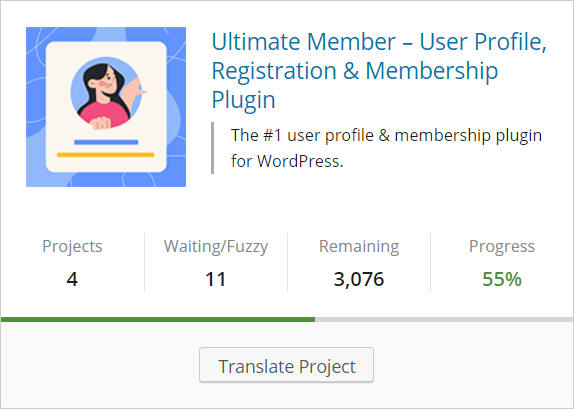The width and height of the screenshot is (574, 409).
Task: Click the gray unfilled portion of progress bar
Action: 444,320
